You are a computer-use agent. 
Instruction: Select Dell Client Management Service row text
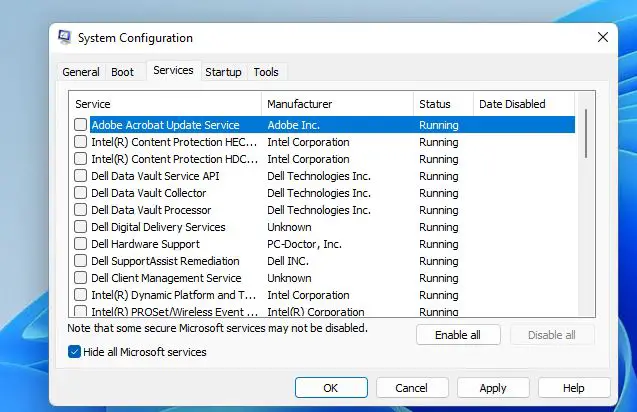(x=166, y=278)
